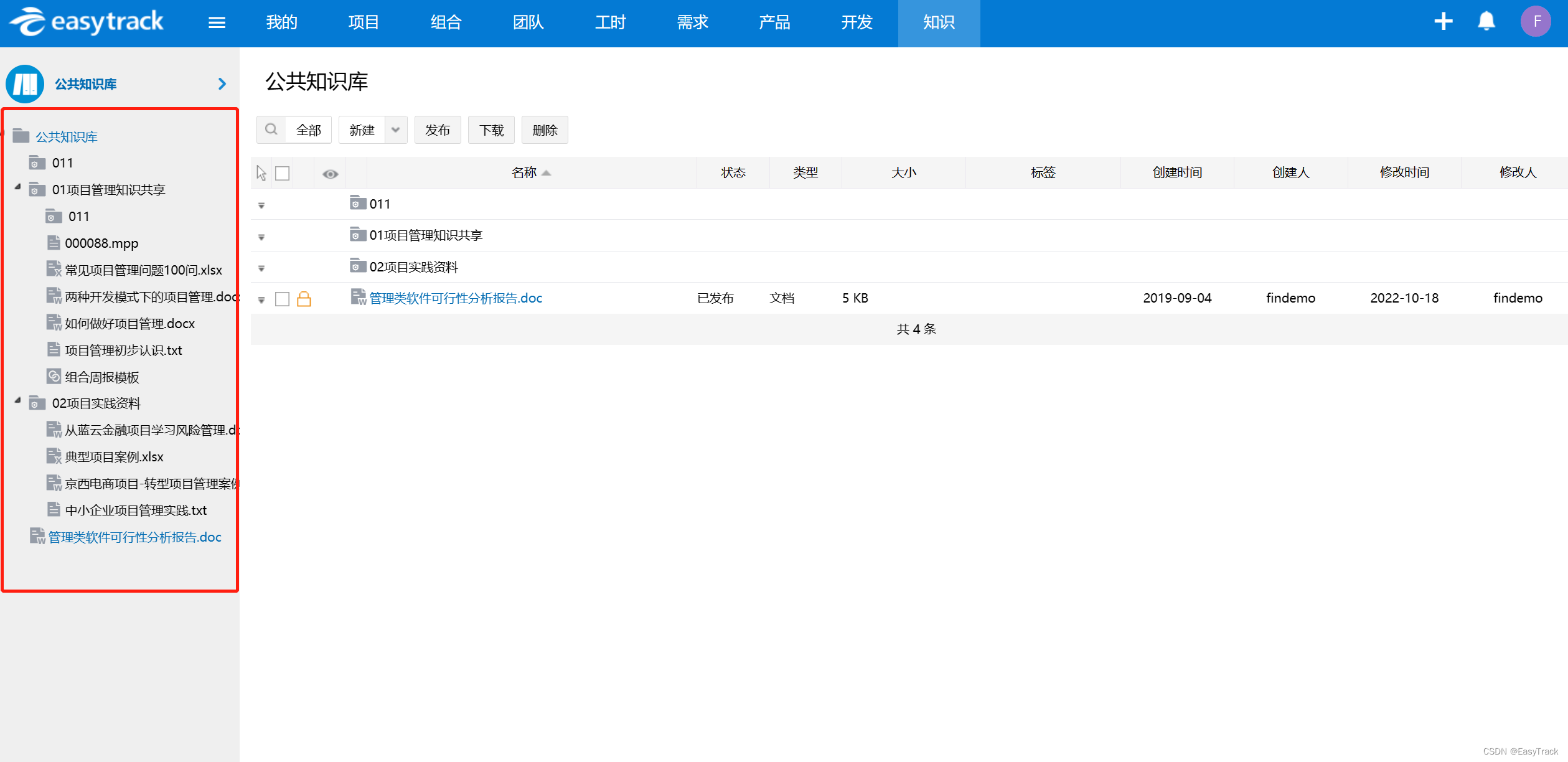Open the 团队 menu

pyautogui.click(x=528, y=22)
